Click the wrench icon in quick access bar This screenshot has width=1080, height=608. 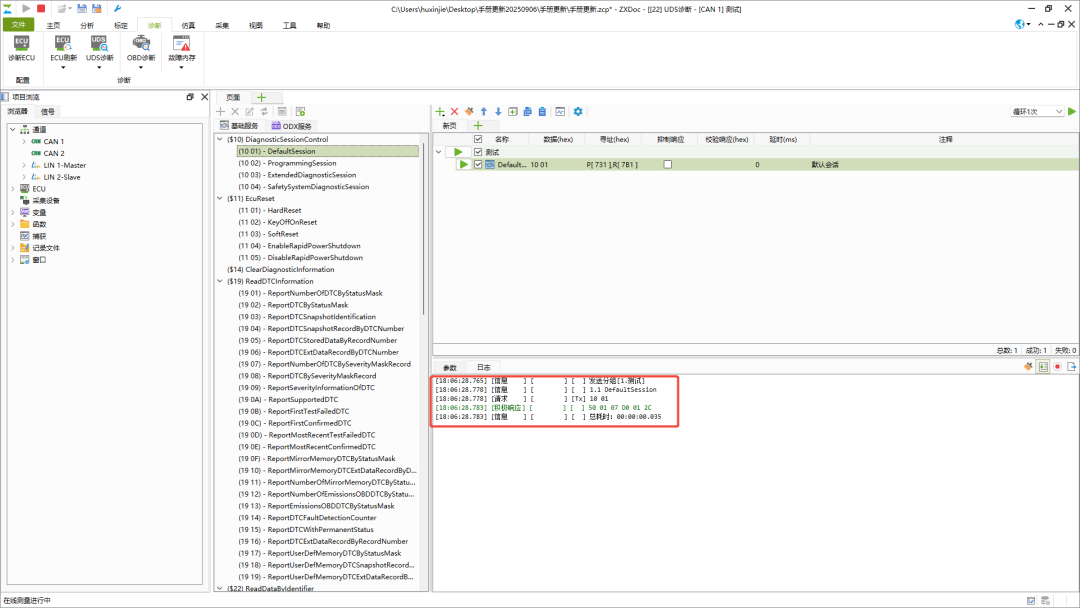117,8
